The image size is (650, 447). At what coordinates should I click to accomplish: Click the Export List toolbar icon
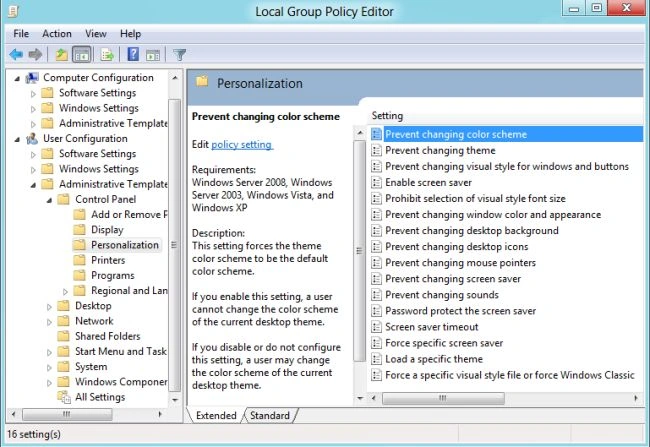(x=107, y=54)
